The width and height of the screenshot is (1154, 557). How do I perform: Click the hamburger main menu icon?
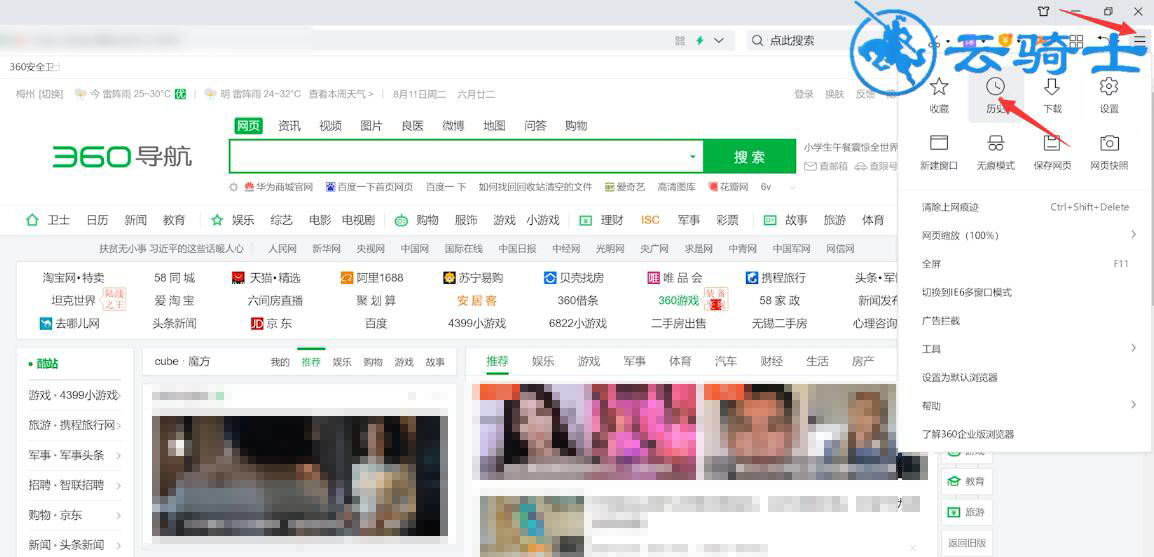[1139, 40]
